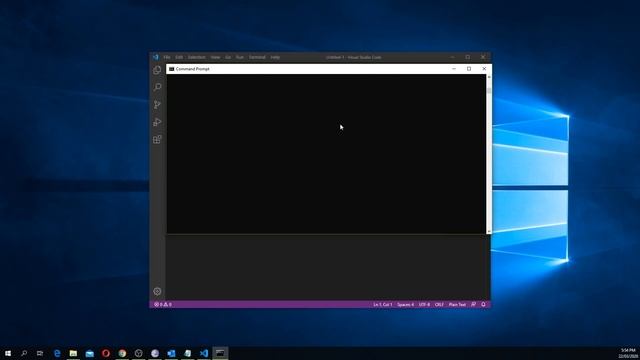640x360 pixels.
Task: Maximize the Command Prompt window
Action: [469, 69]
